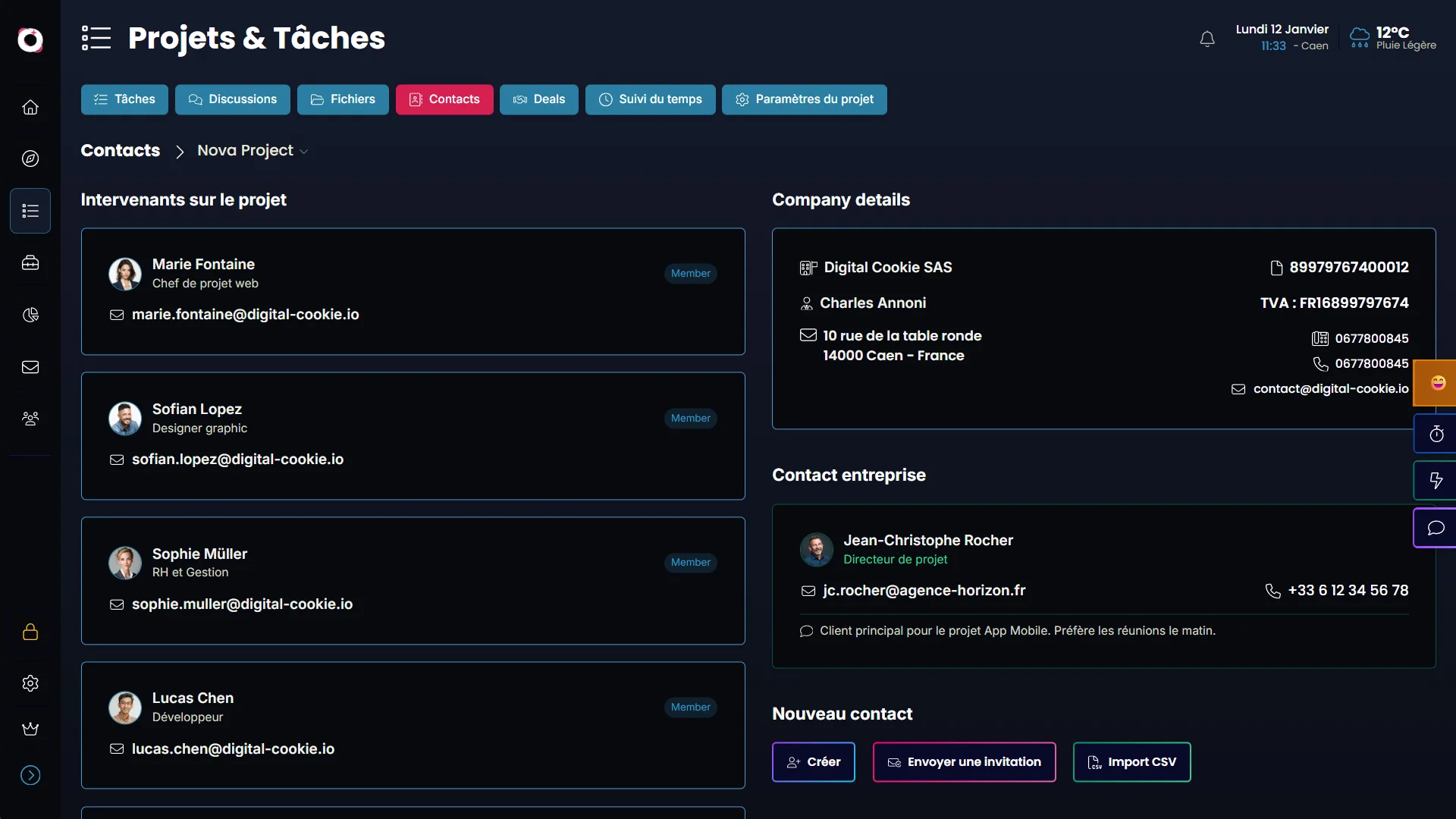The width and height of the screenshot is (1456, 819).
Task: Open the chat bubble side widget
Action: click(x=1436, y=528)
